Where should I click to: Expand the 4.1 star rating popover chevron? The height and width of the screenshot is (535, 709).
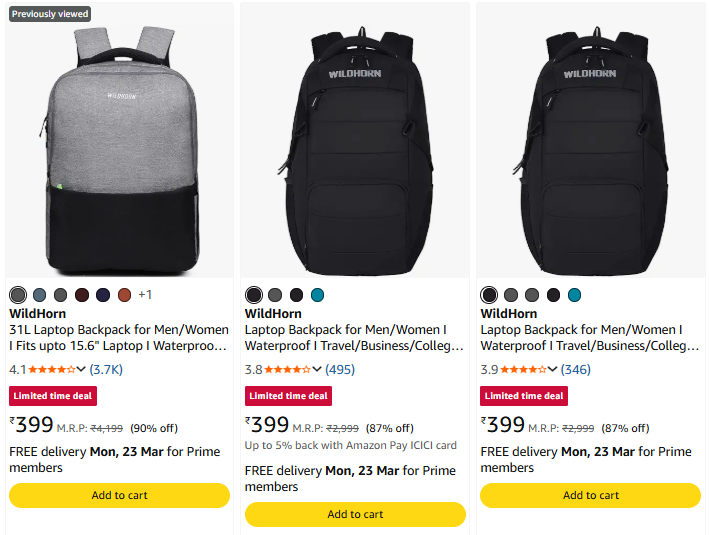pos(81,369)
